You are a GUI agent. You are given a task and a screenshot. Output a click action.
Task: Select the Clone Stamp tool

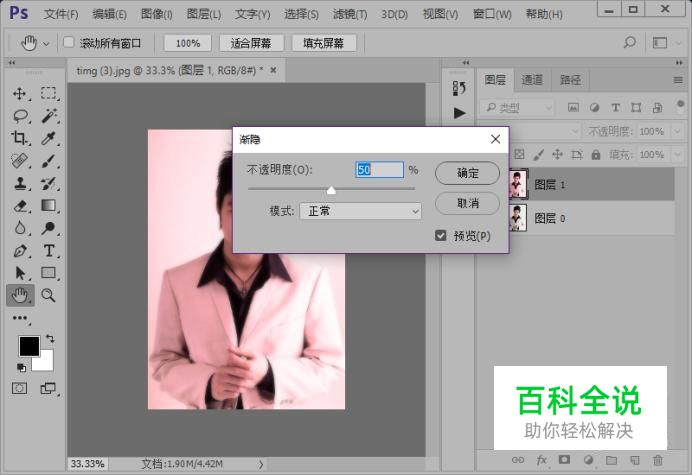(x=19, y=183)
